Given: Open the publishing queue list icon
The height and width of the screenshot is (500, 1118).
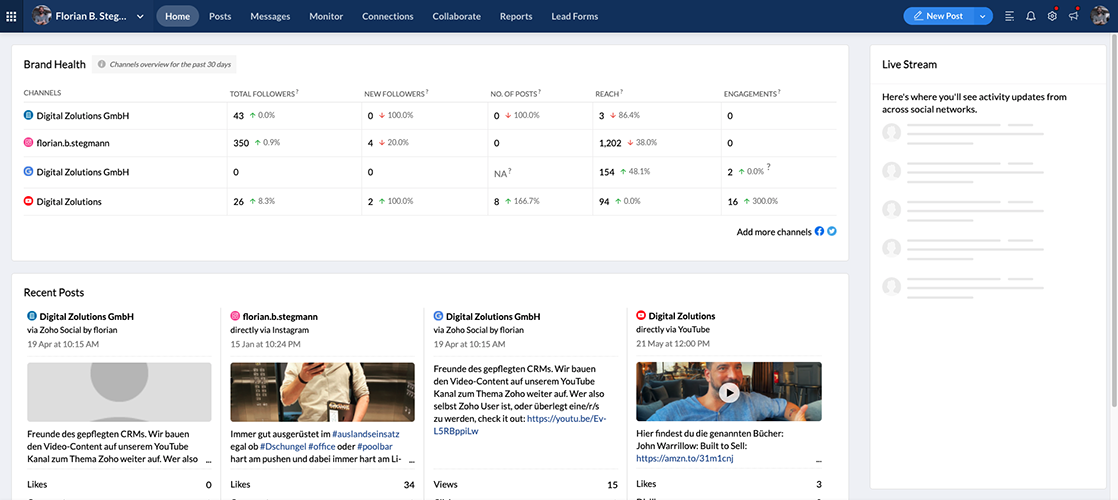Looking at the screenshot, I should (1010, 16).
